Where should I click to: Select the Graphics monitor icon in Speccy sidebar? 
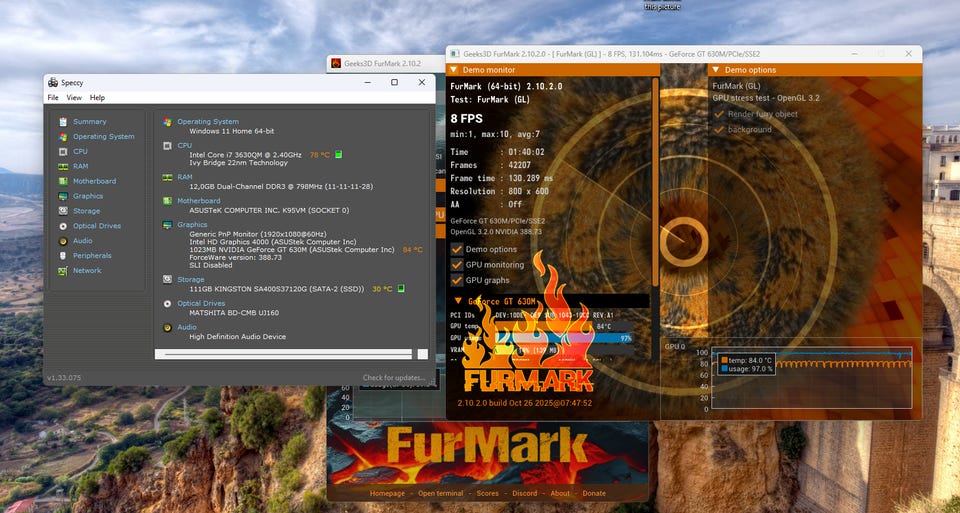(x=62, y=196)
